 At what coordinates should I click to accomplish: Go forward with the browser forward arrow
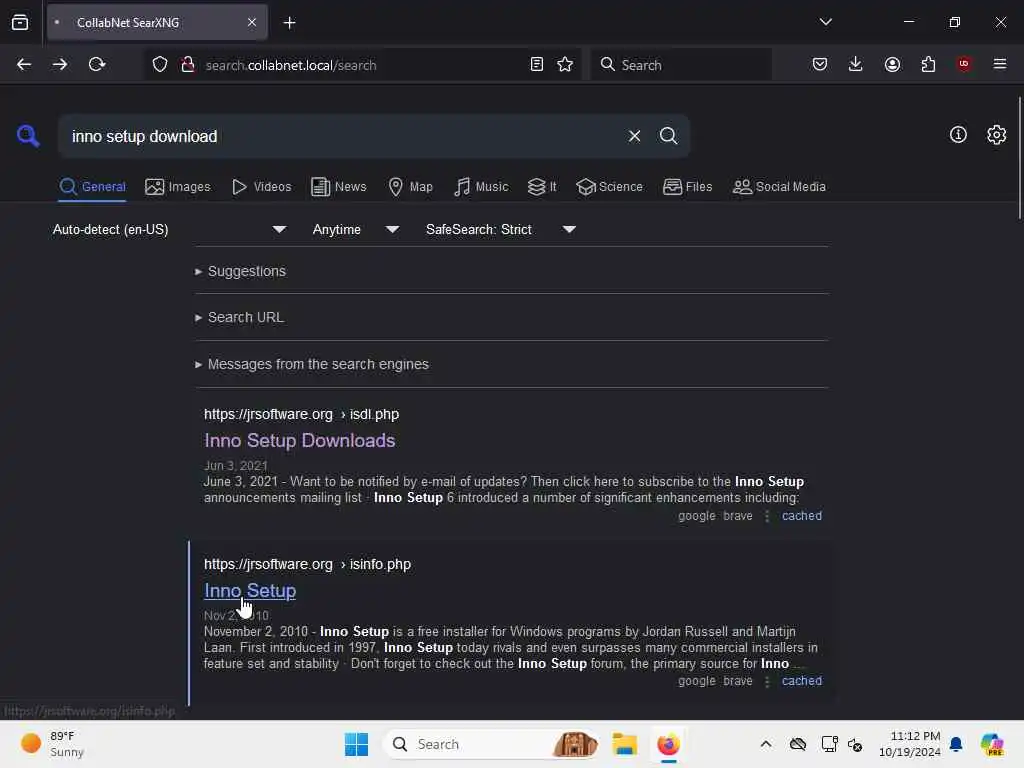pyautogui.click(x=59, y=64)
